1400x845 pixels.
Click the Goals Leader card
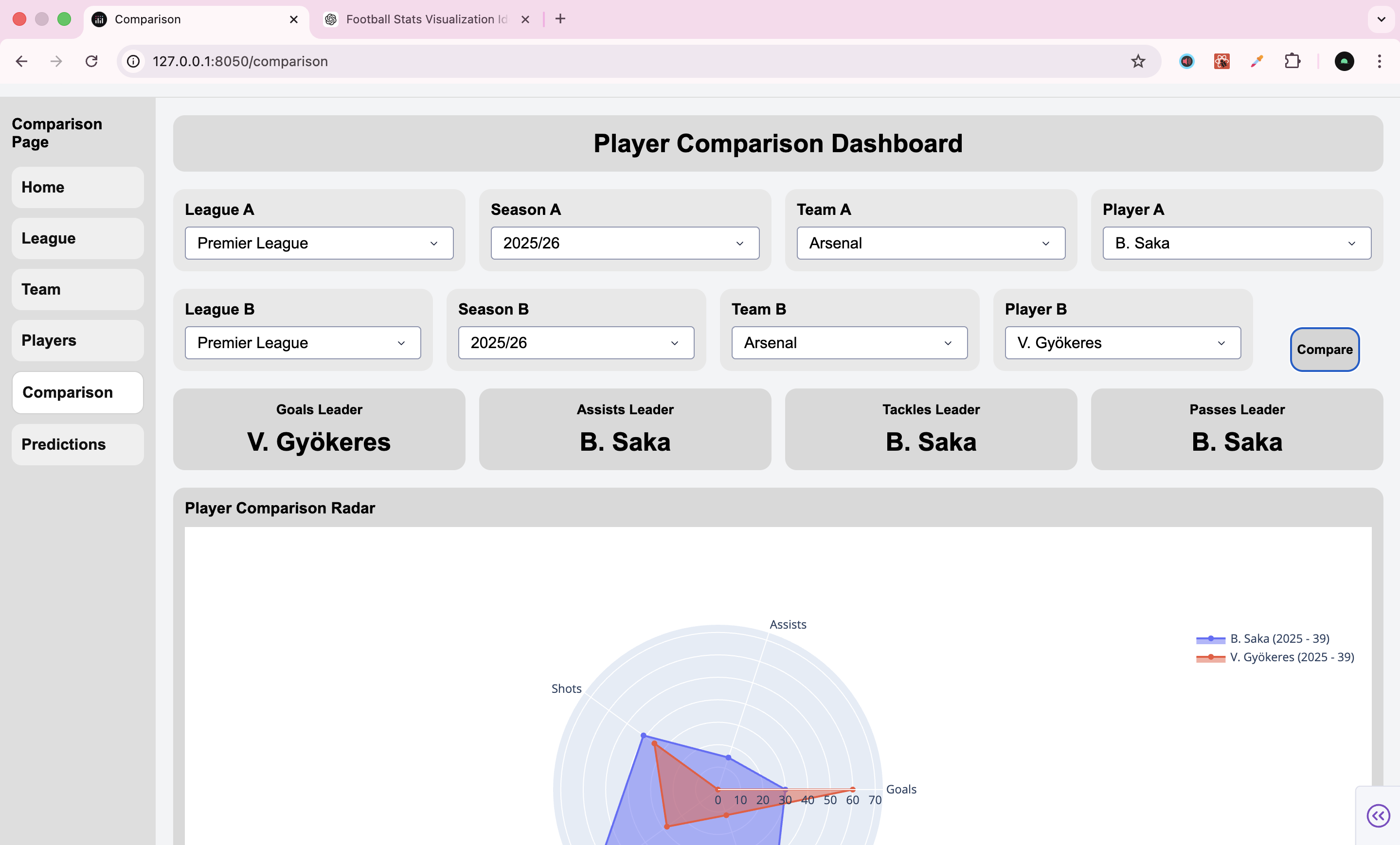[319, 429]
